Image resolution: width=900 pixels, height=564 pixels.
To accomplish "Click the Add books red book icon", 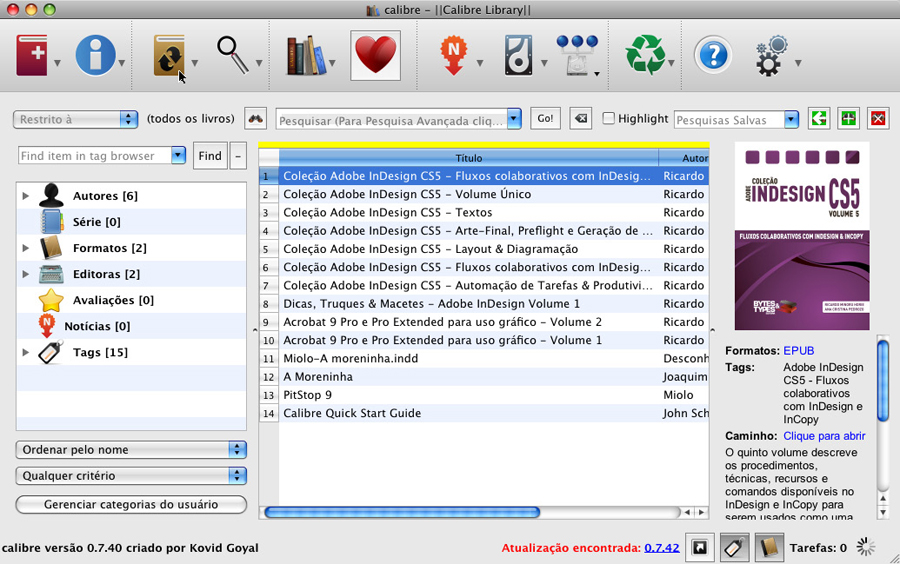I will pyautogui.click(x=32, y=55).
